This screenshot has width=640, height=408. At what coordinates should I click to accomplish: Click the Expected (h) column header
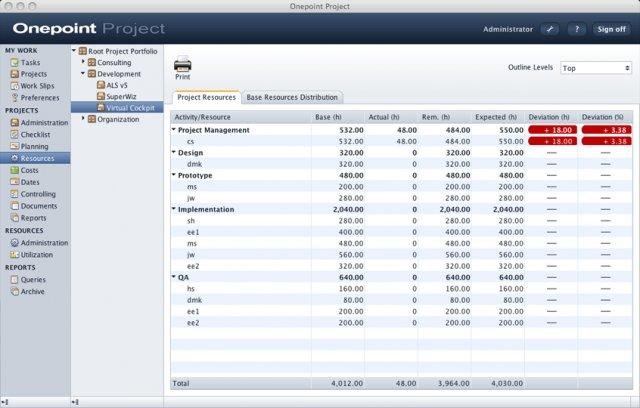[498, 117]
